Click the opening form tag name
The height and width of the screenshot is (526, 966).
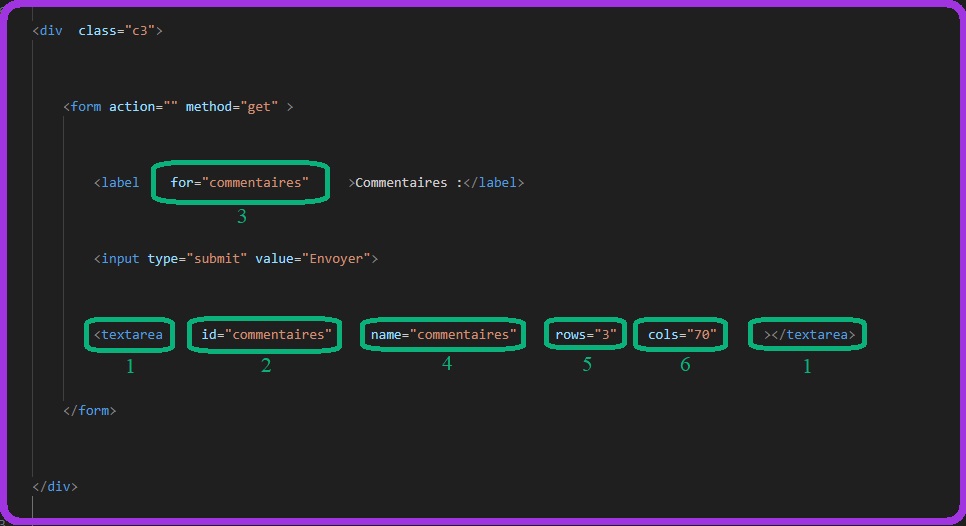point(85,106)
